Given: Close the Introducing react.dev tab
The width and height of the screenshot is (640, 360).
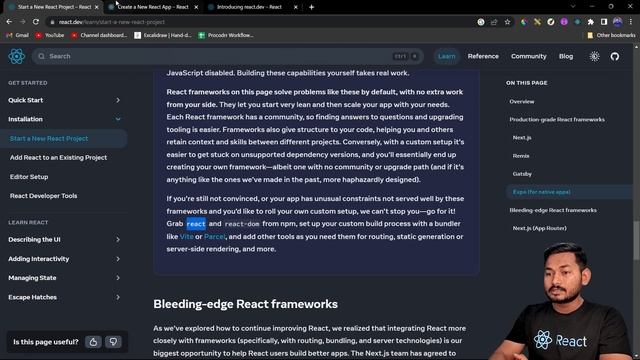Looking at the screenshot, I should 296,7.
